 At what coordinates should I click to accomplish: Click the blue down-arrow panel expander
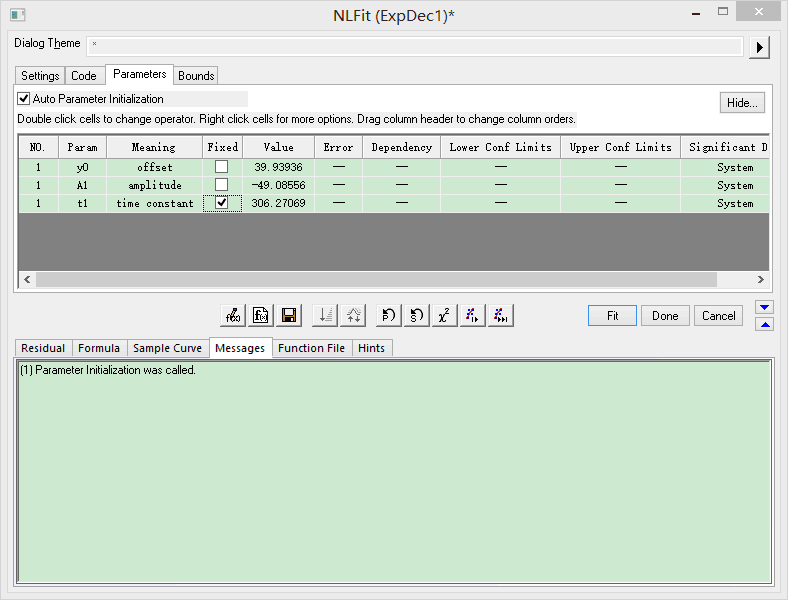pos(764,307)
